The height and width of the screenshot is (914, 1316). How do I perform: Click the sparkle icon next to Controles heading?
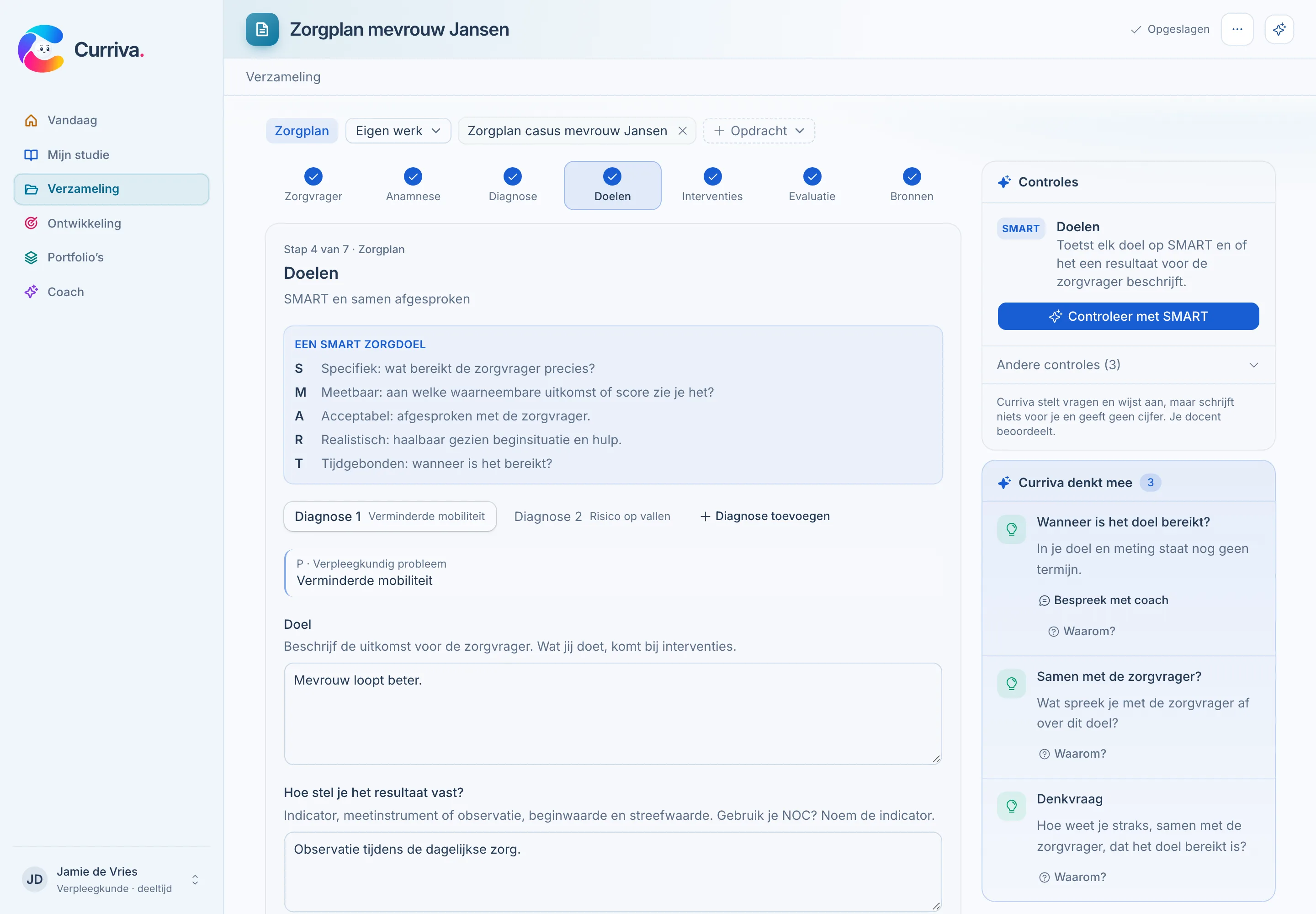pyautogui.click(x=1004, y=182)
